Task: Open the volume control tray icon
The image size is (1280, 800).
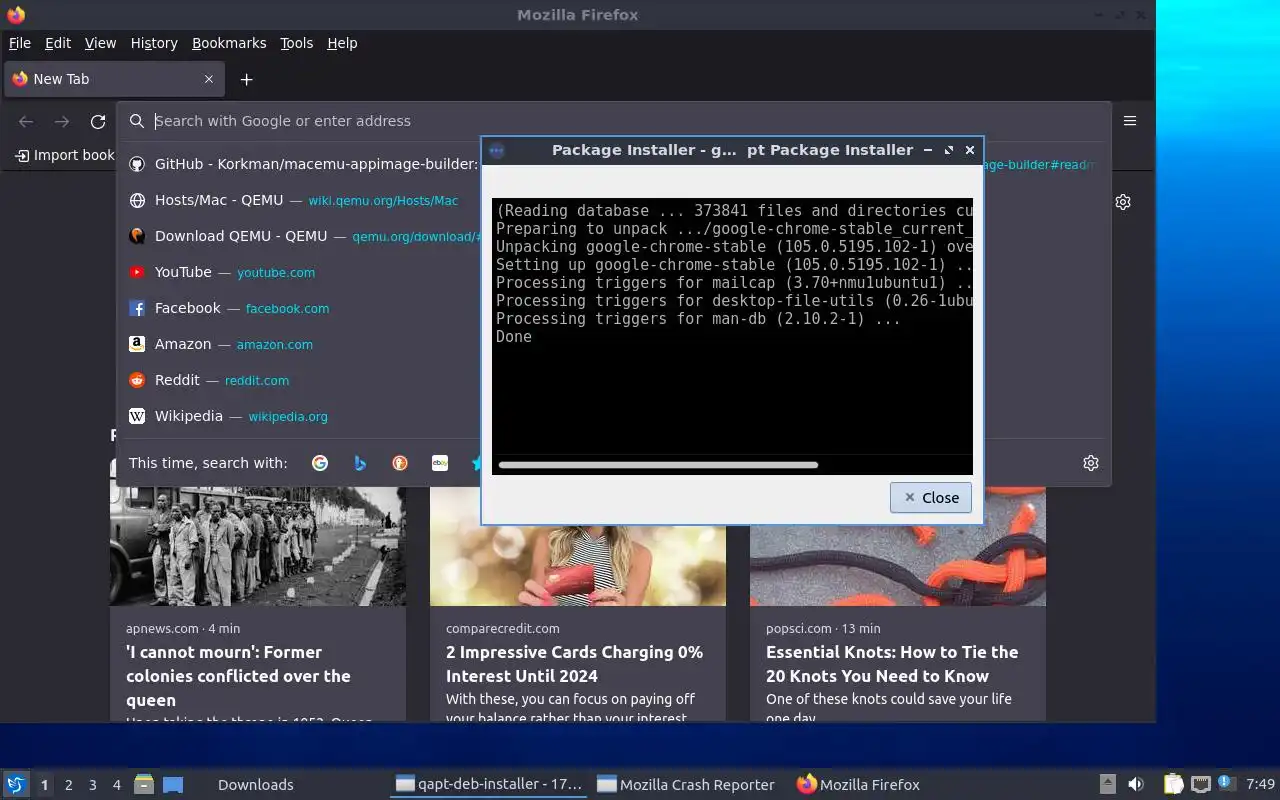Action: pos(1136,784)
